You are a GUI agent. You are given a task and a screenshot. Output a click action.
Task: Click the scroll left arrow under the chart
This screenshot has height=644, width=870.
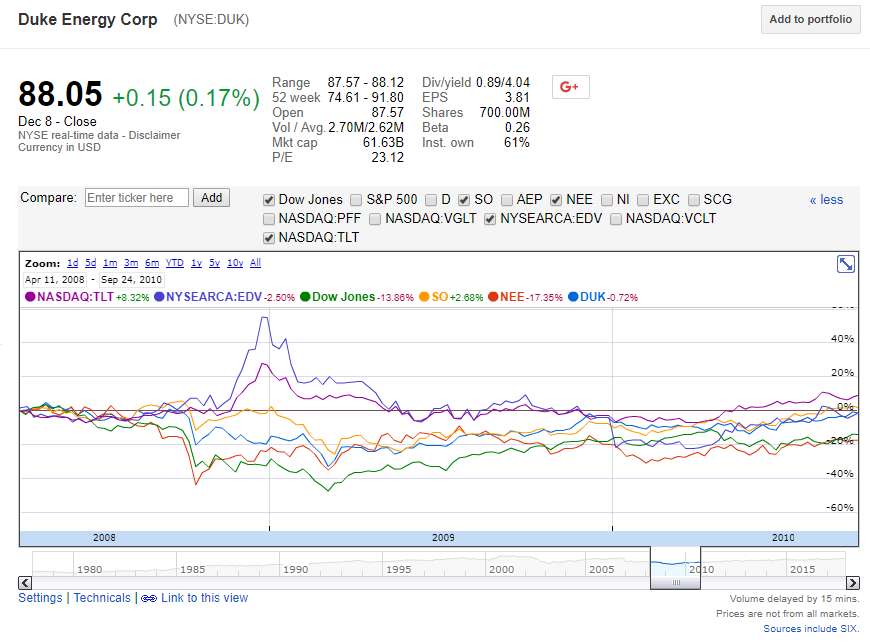(25, 582)
